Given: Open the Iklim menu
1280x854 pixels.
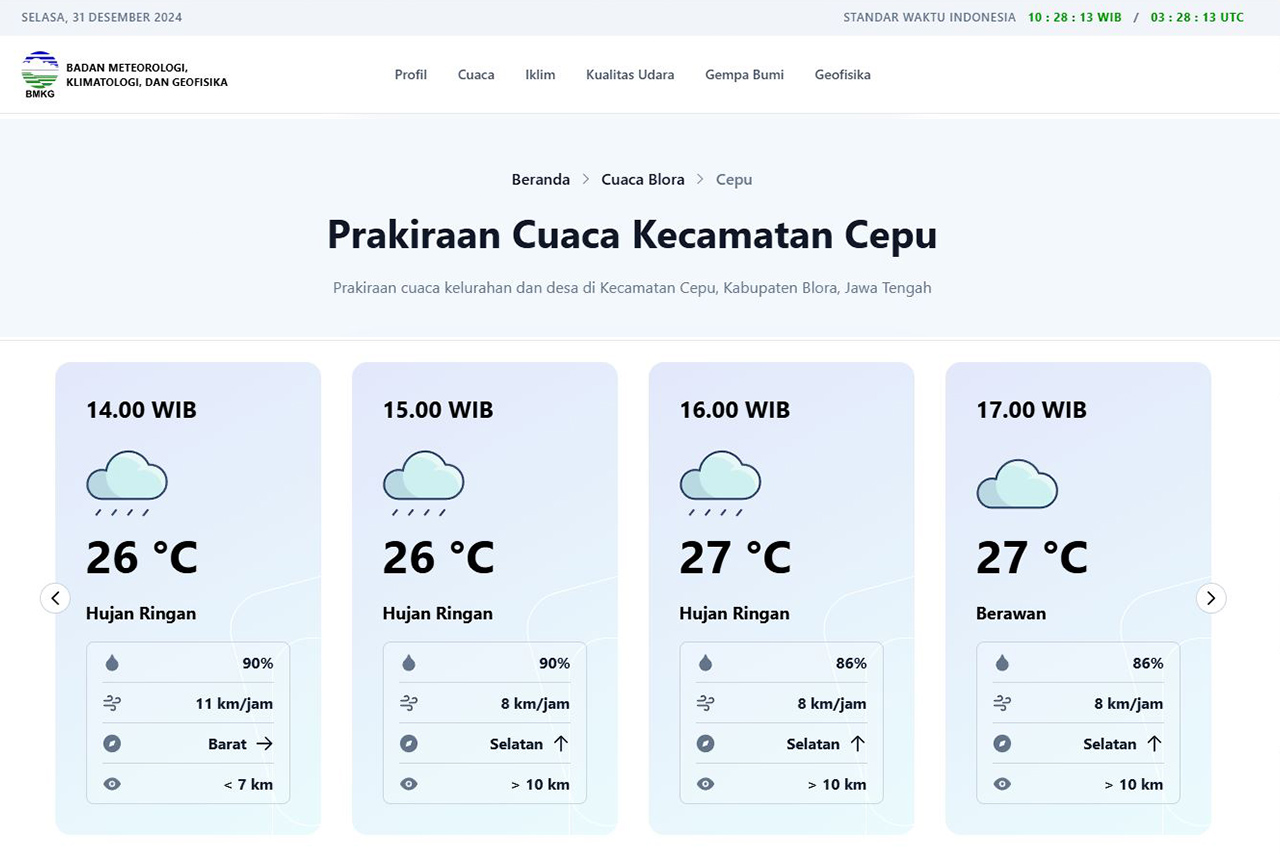Looking at the screenshot, I should coord(540,75).
